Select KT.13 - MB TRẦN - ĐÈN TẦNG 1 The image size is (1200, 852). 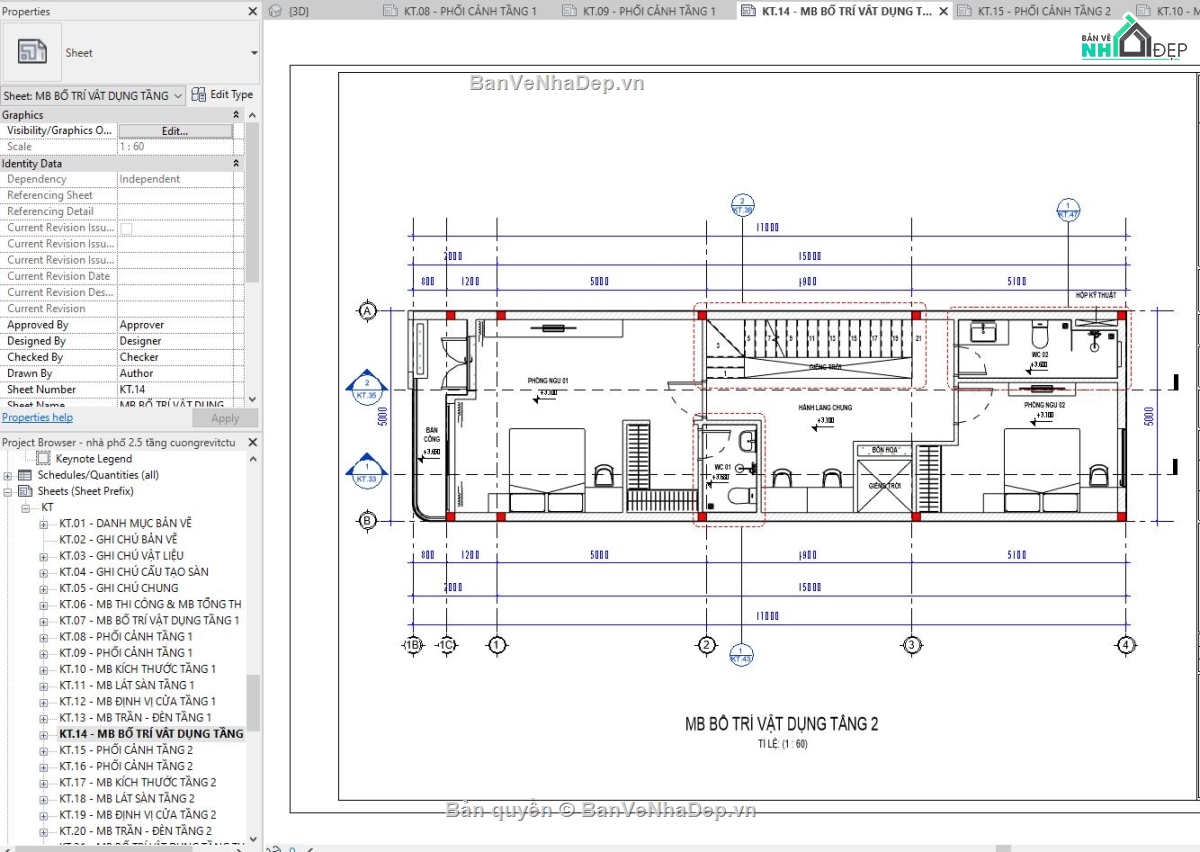(135, 718)
